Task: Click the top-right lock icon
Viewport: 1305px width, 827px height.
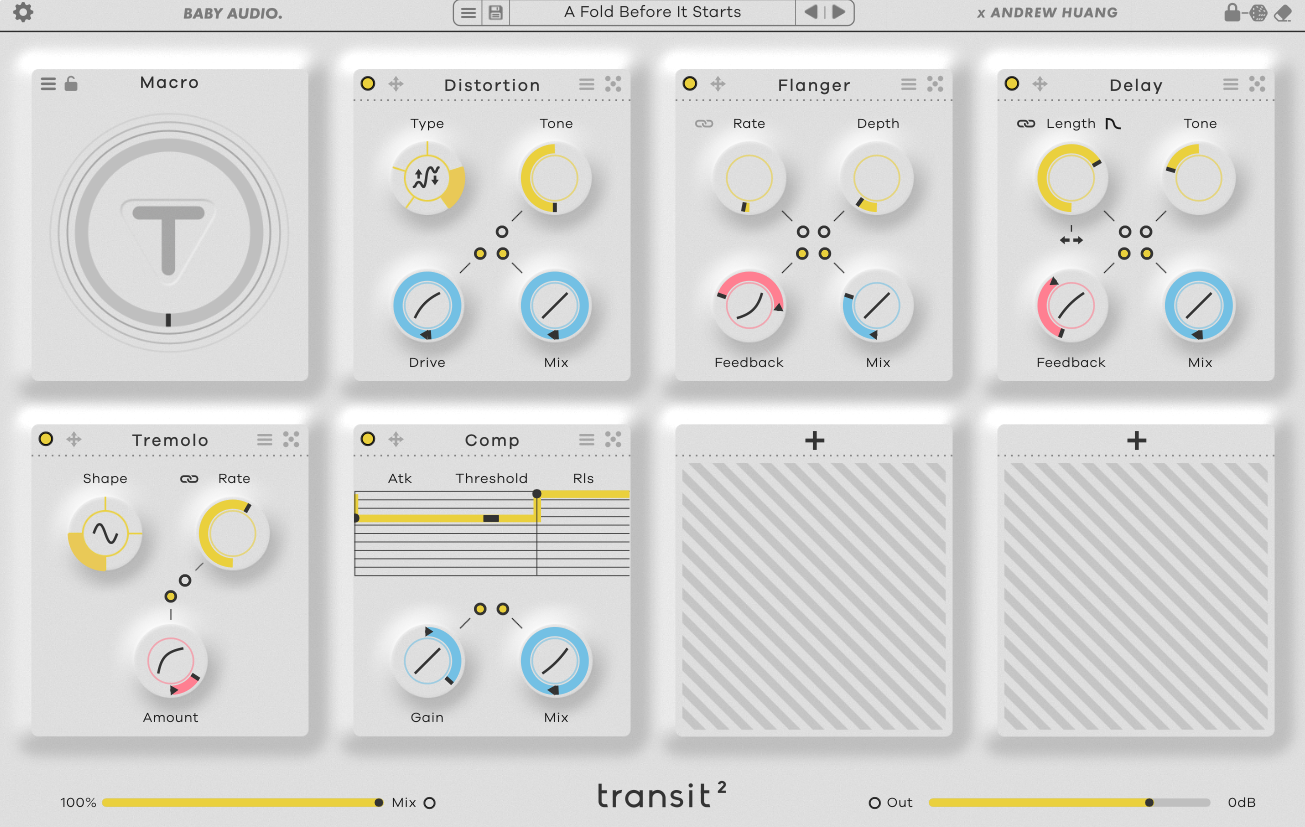Action: tap(1232, 13)
